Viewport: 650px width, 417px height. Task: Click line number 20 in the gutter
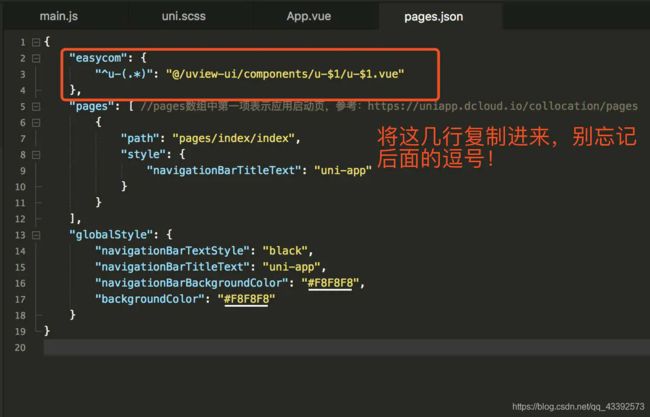[19, 346]
